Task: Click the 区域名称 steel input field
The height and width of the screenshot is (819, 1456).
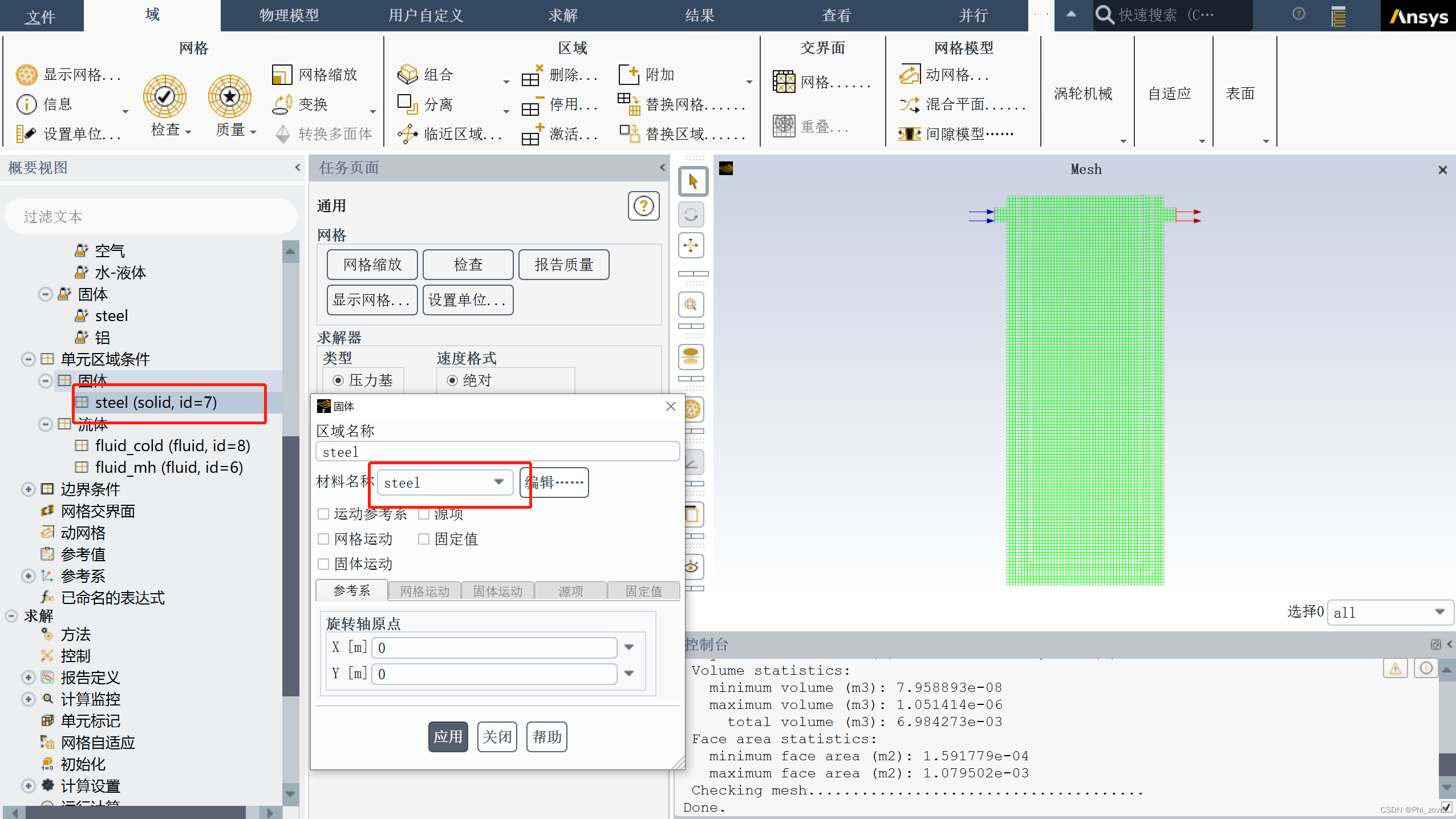Action: pos(497,452)
